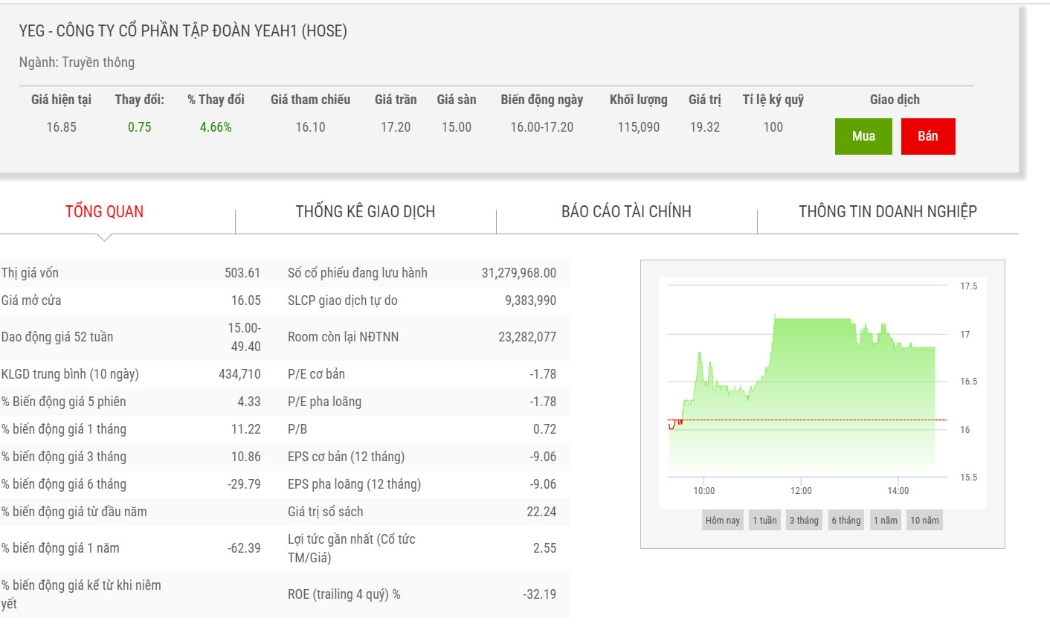Select the 10 năm chart range
Viewport: 1050px width, 630px height.
pos(924,520)
